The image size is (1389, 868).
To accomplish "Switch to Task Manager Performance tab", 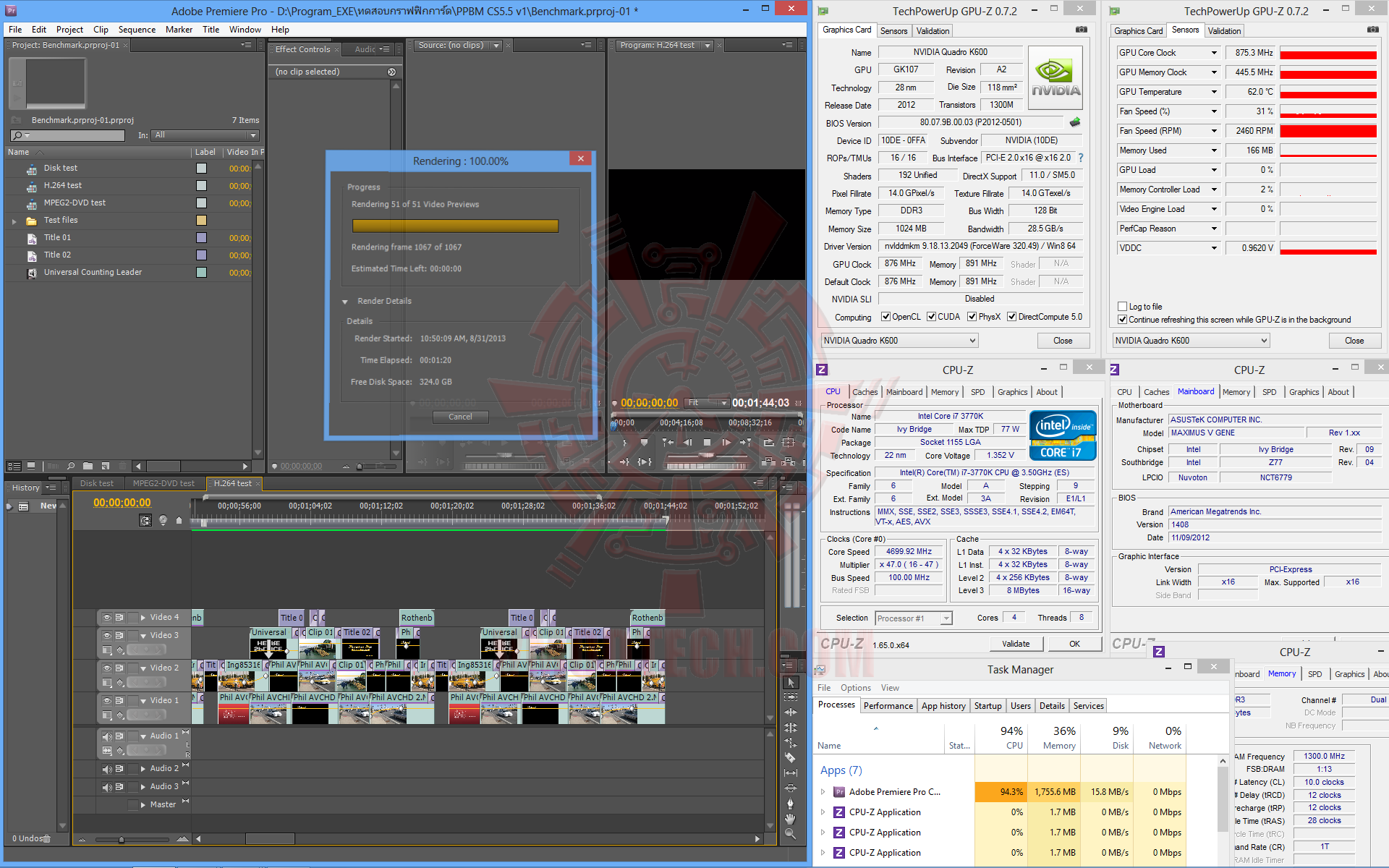I will click(888, 706).
